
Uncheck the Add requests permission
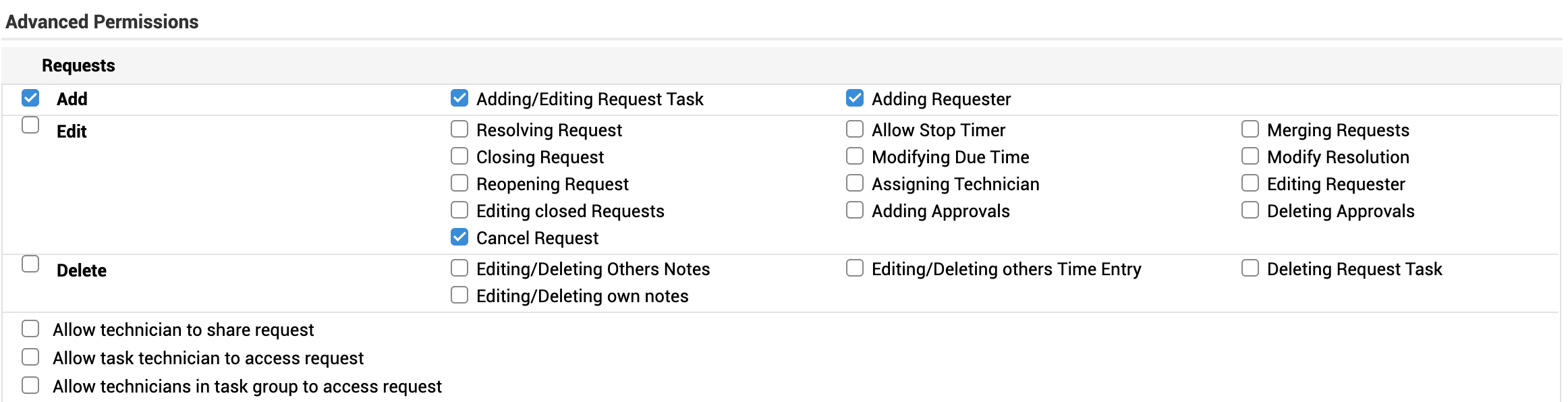pyautogui.click(x=30, y=98)
